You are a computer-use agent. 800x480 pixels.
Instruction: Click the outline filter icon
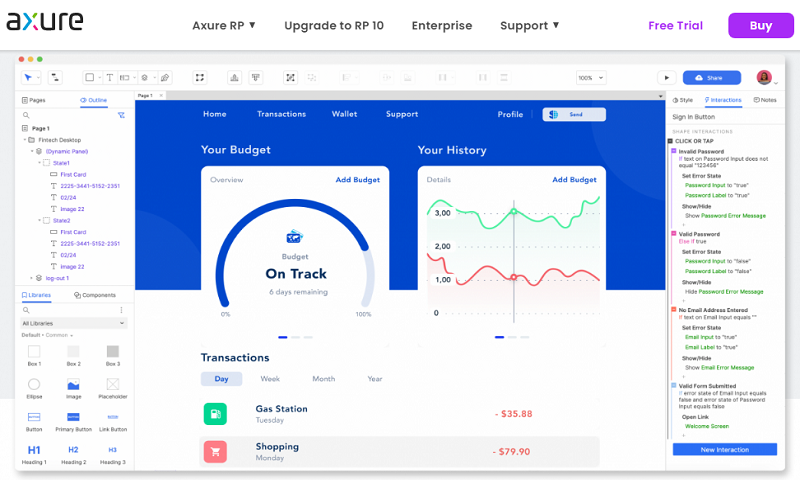pyautogui.click(x=121, y=115)
